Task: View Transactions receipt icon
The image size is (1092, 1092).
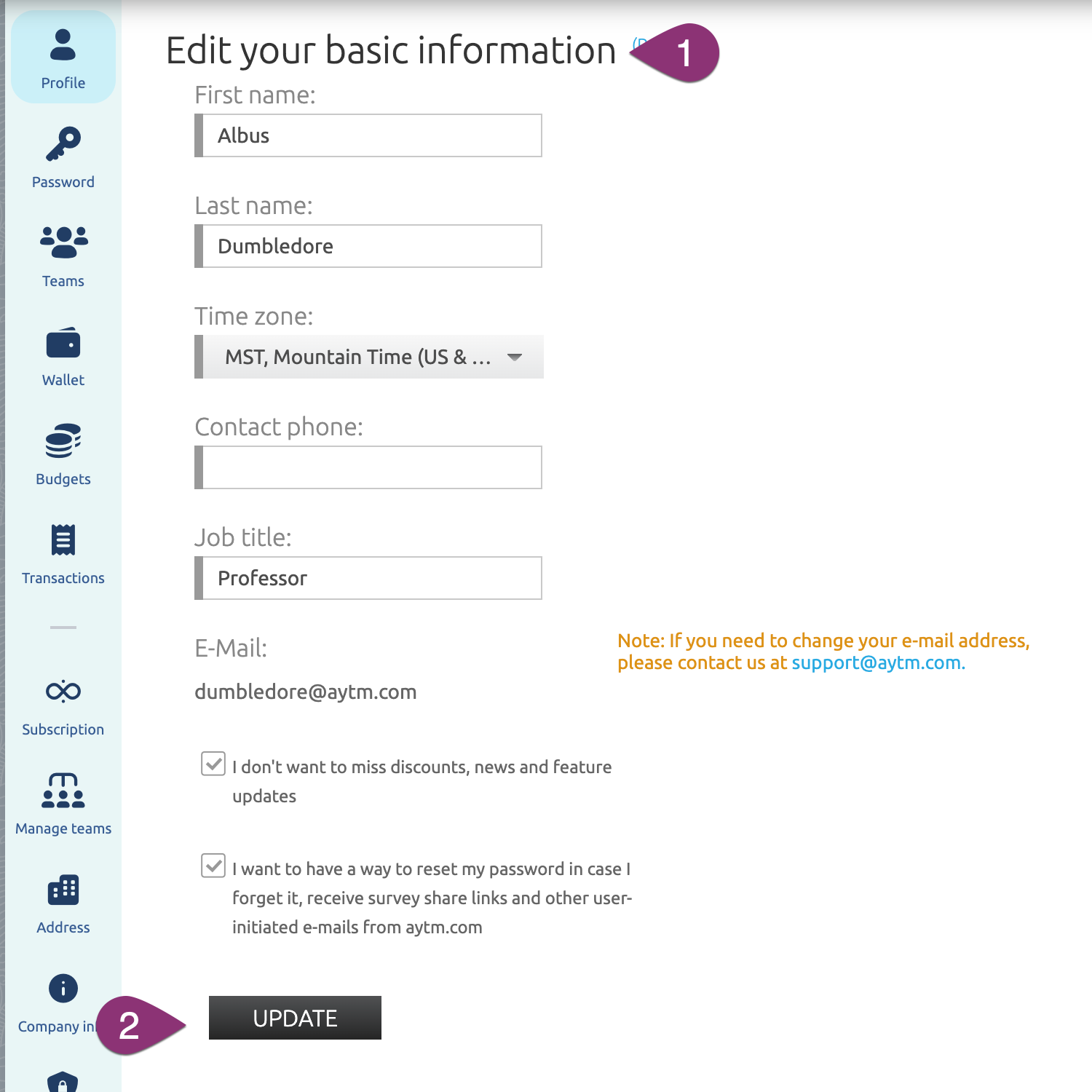Action: coord(63,540)
